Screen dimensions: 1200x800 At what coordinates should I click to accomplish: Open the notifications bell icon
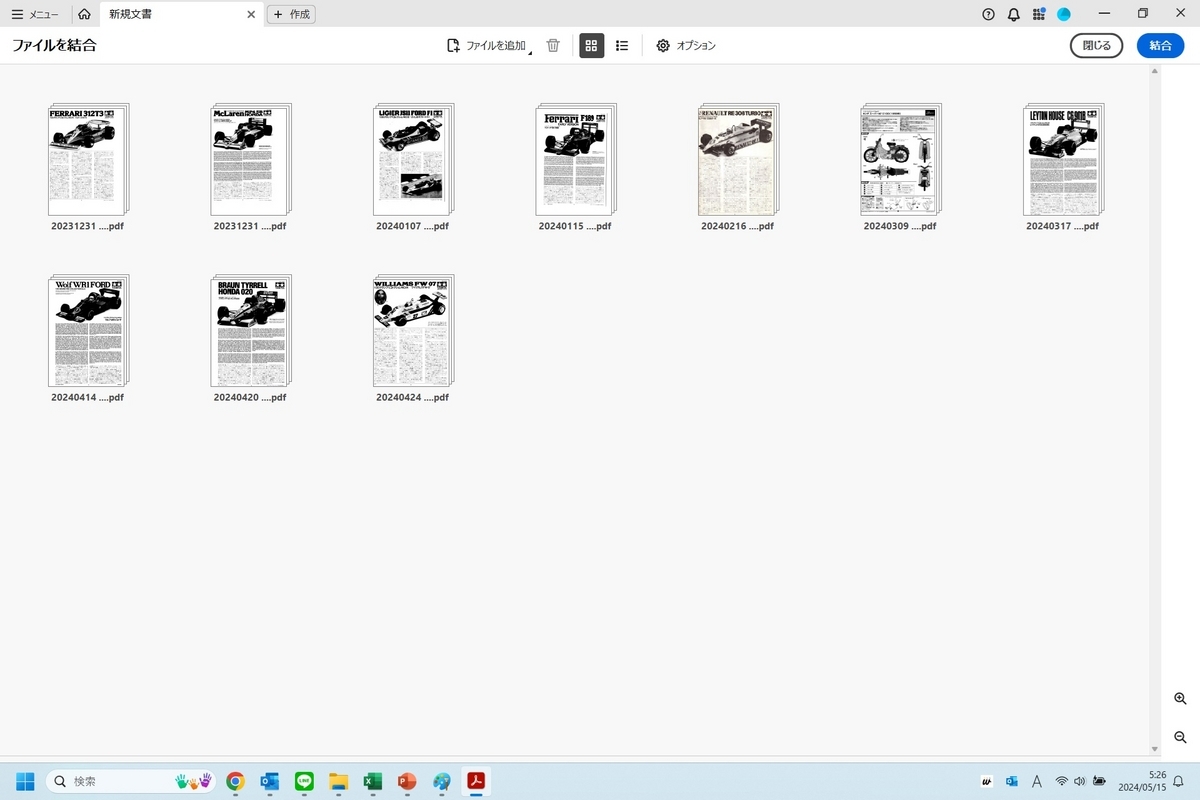(x=1014, y=14)
